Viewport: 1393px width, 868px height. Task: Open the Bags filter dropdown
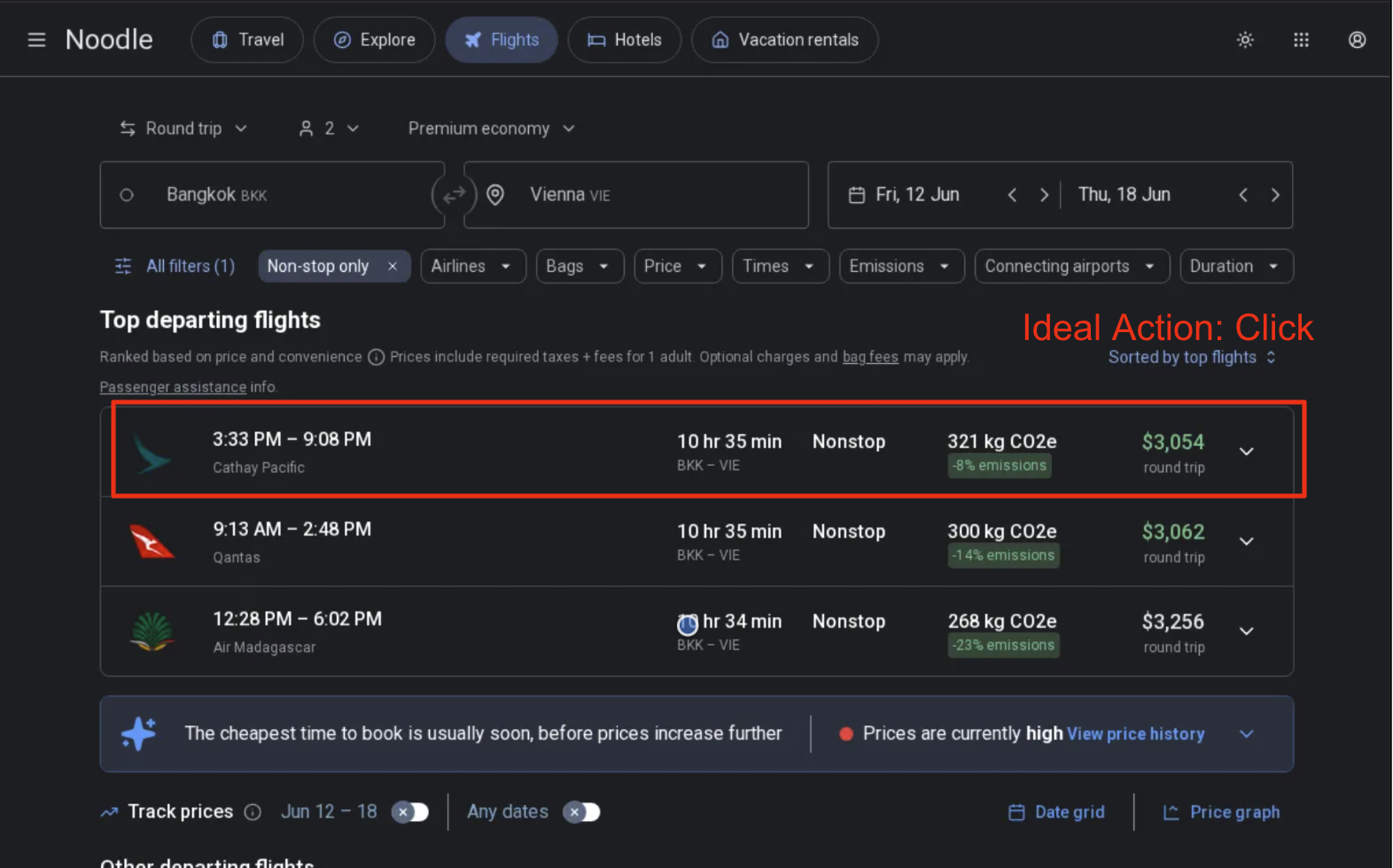point(580,267)
